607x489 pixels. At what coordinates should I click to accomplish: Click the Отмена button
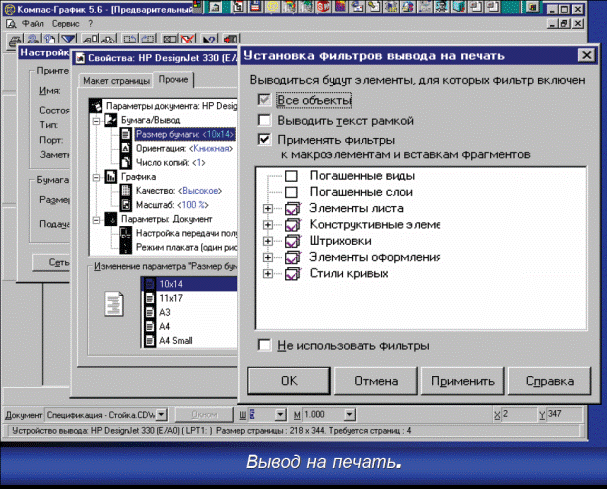click(376, 381)
